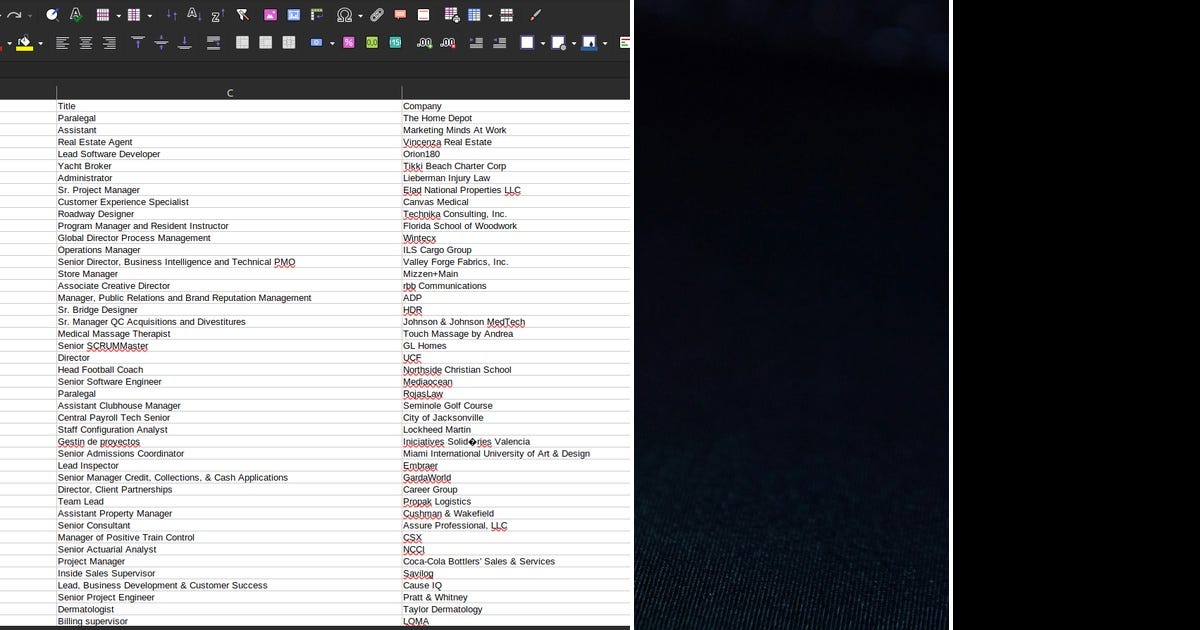Click the Insert Chart icon
The image size is (1200, 630).
point(293,15)
